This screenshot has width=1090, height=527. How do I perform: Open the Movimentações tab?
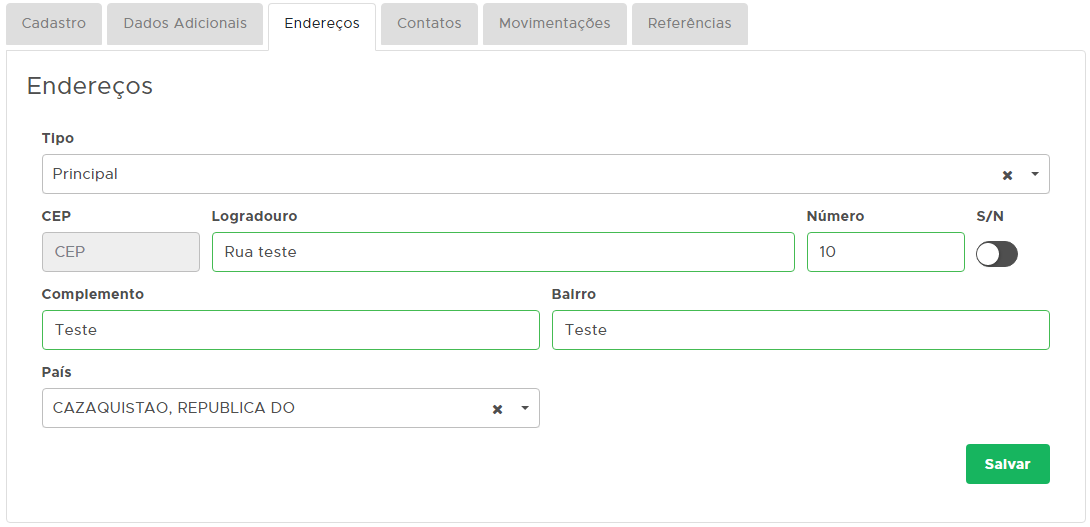coord(554,23)
